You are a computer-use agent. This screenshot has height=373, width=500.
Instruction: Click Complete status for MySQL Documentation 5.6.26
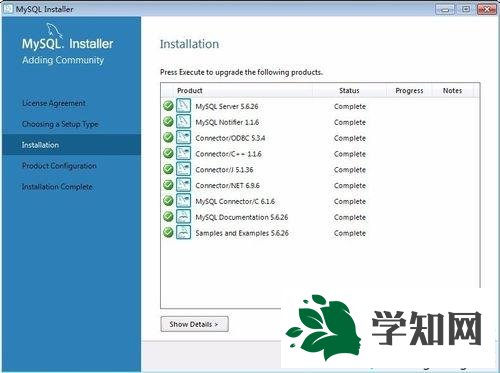[350, 217]
